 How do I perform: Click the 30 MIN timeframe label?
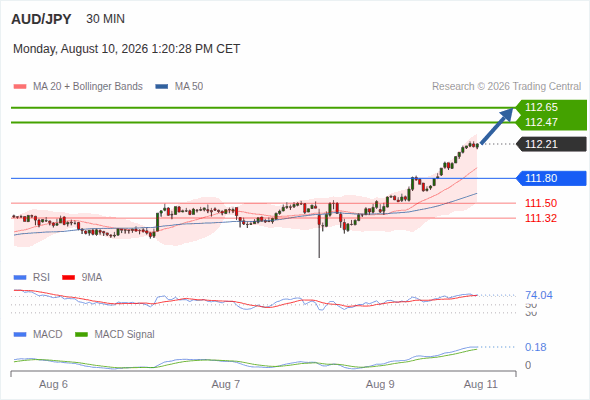[x=105, y=19]
